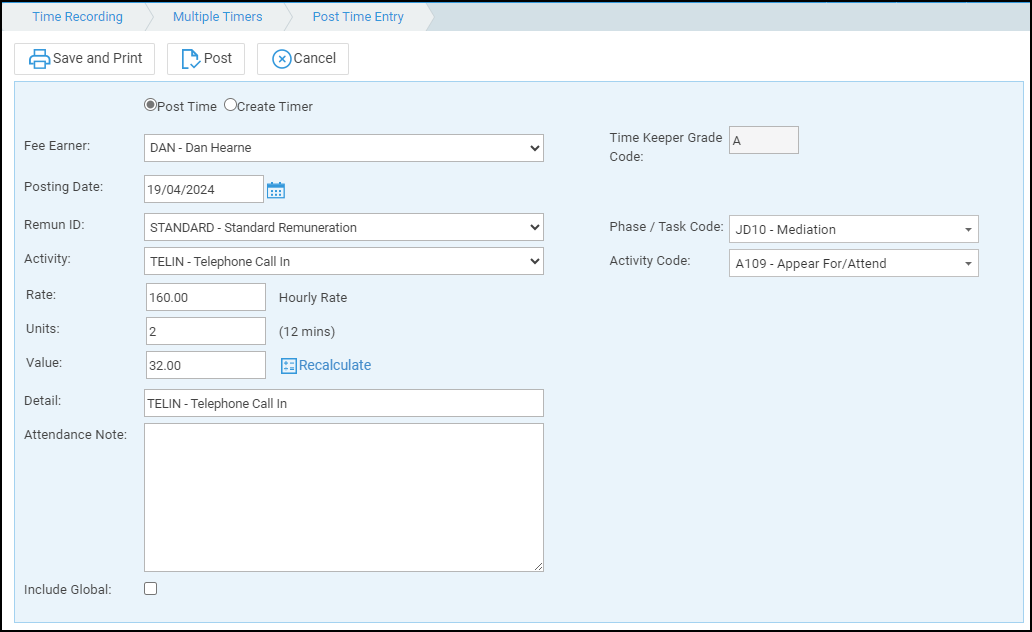Navigate to the Time Recording breadcrumb

click(x=77, y=16)
